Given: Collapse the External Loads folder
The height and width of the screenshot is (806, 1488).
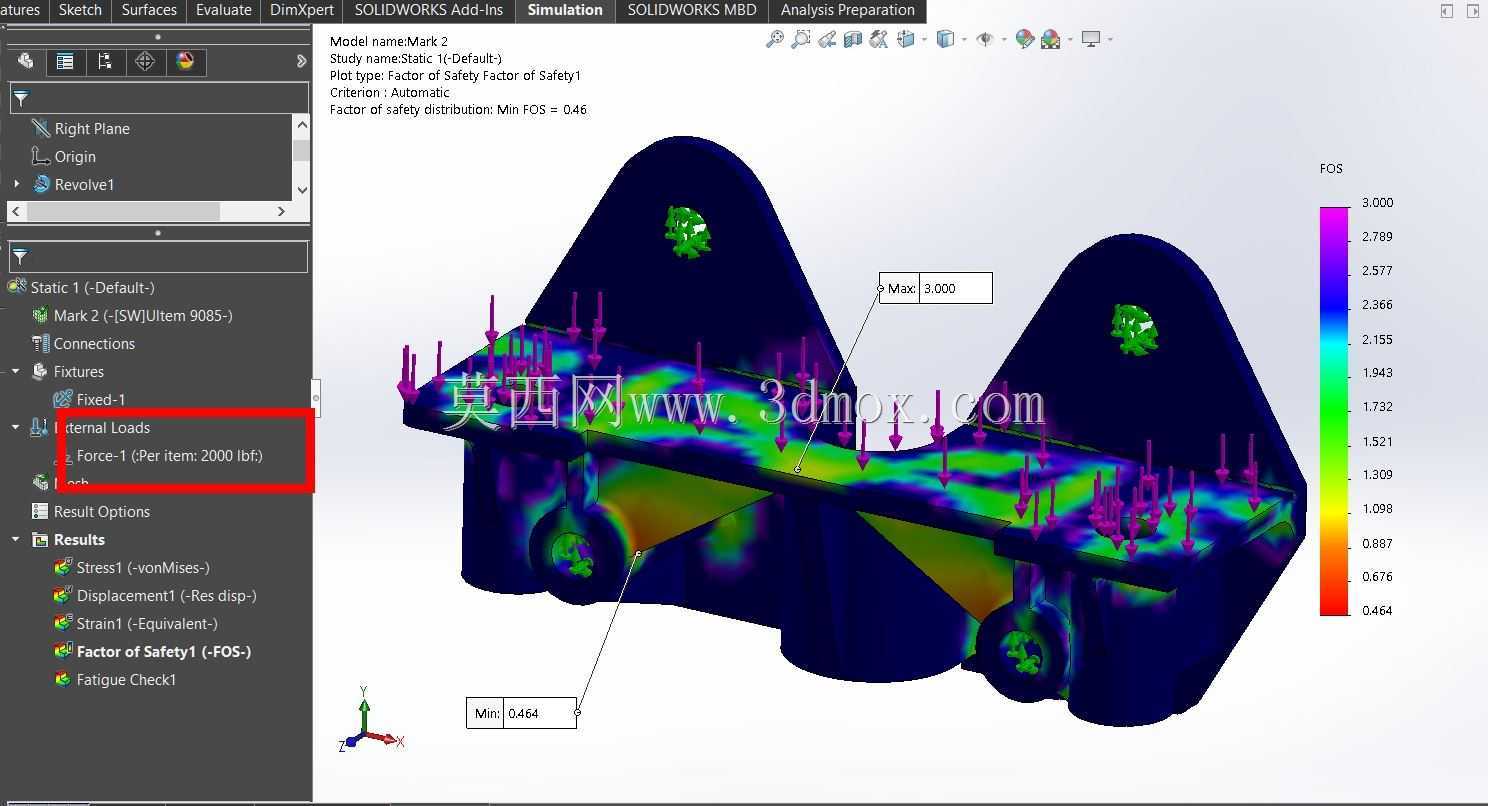Looking at the screenshot, I should pyautogui.click(x=16, y=427).
